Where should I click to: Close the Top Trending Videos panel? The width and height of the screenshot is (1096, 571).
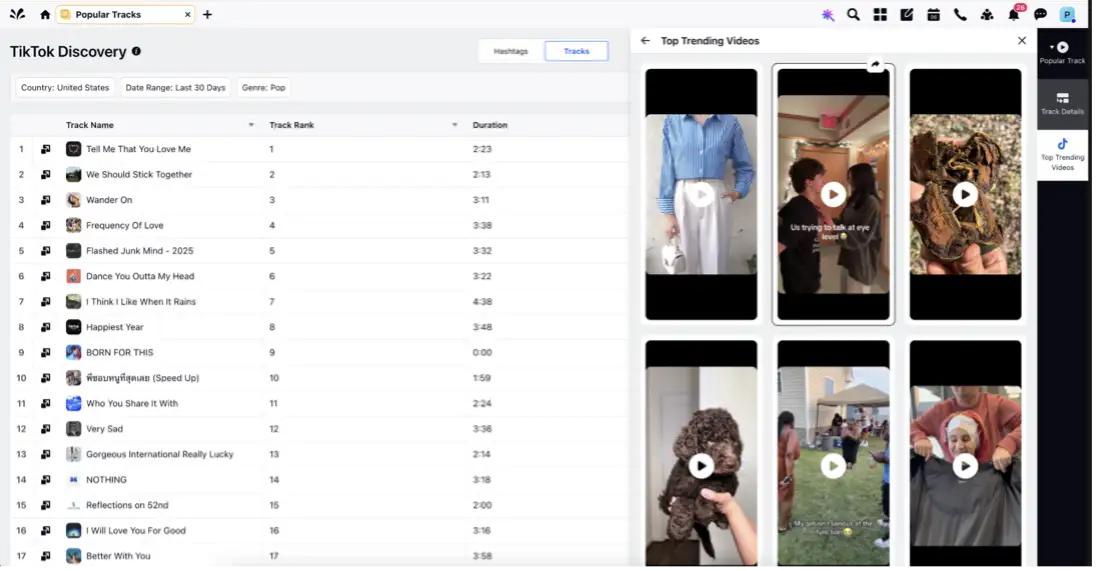pyautogui.click(x=1022, y=41)
